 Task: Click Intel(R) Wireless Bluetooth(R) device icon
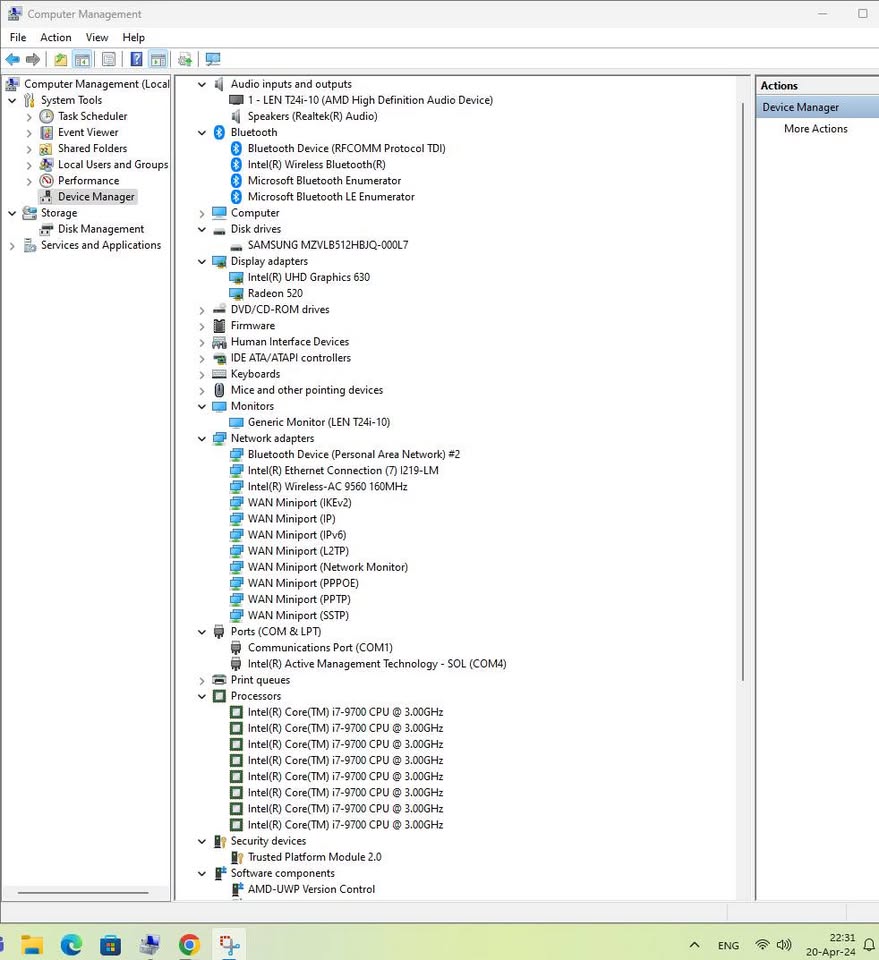[236, 164]
